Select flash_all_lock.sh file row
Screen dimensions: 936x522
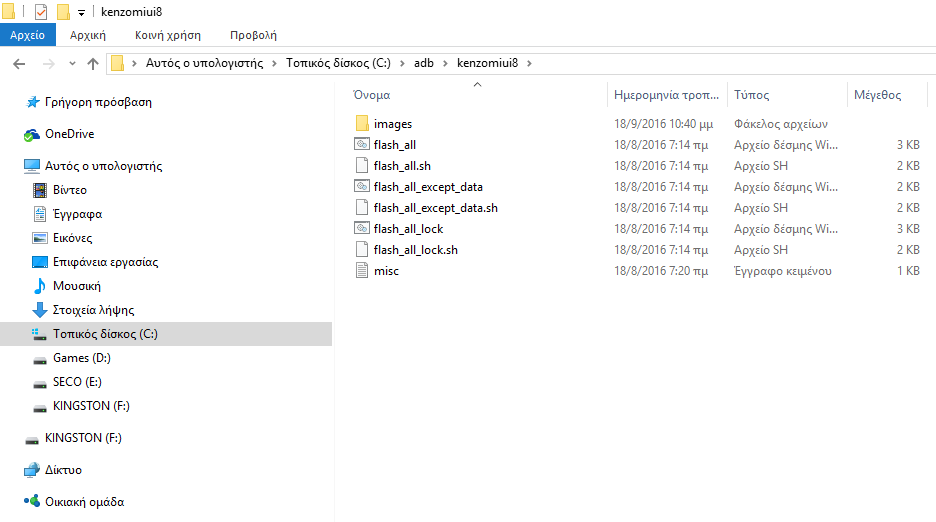coord(415,250)
